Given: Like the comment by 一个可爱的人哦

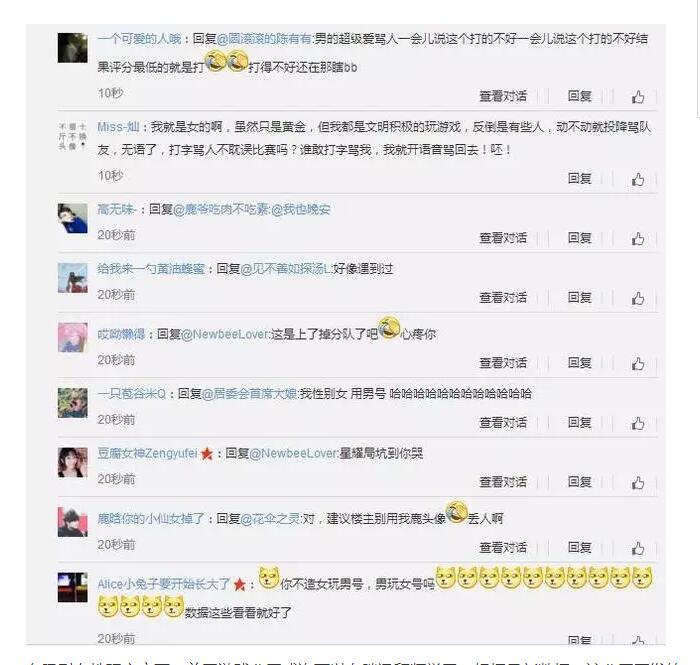Looking at the screenshot, I should [x=638, y=96].
